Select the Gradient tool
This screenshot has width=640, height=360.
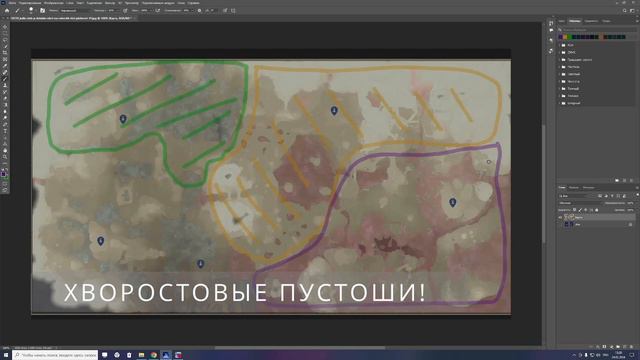point(5,104)
